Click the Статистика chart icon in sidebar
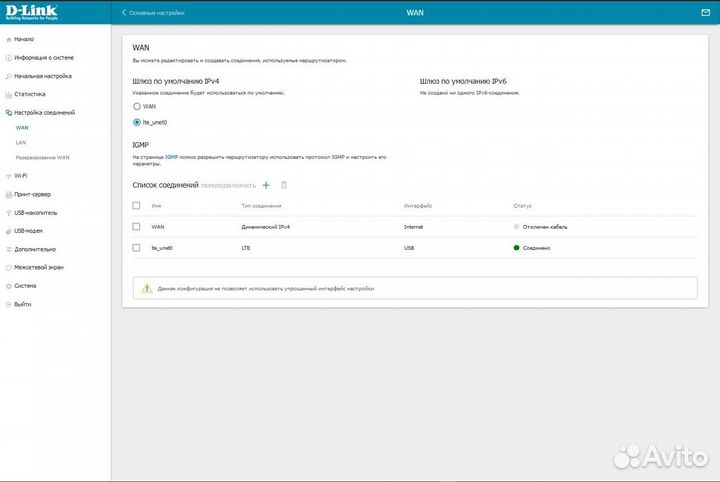 [x=9, y=94]
